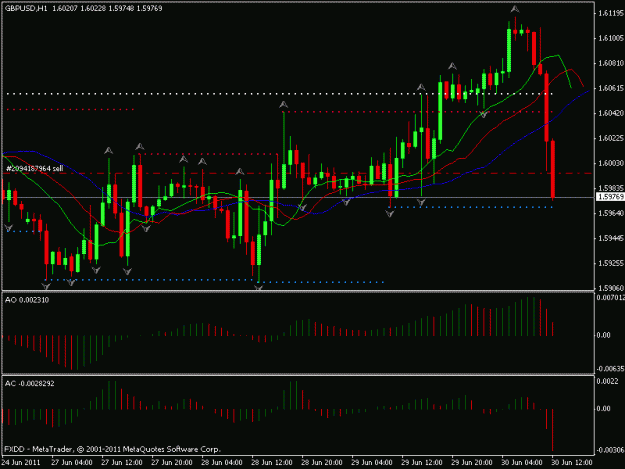Select the #2094187964 sell order label
Viewport: 625px width, 469px height.
coord(35,169)
